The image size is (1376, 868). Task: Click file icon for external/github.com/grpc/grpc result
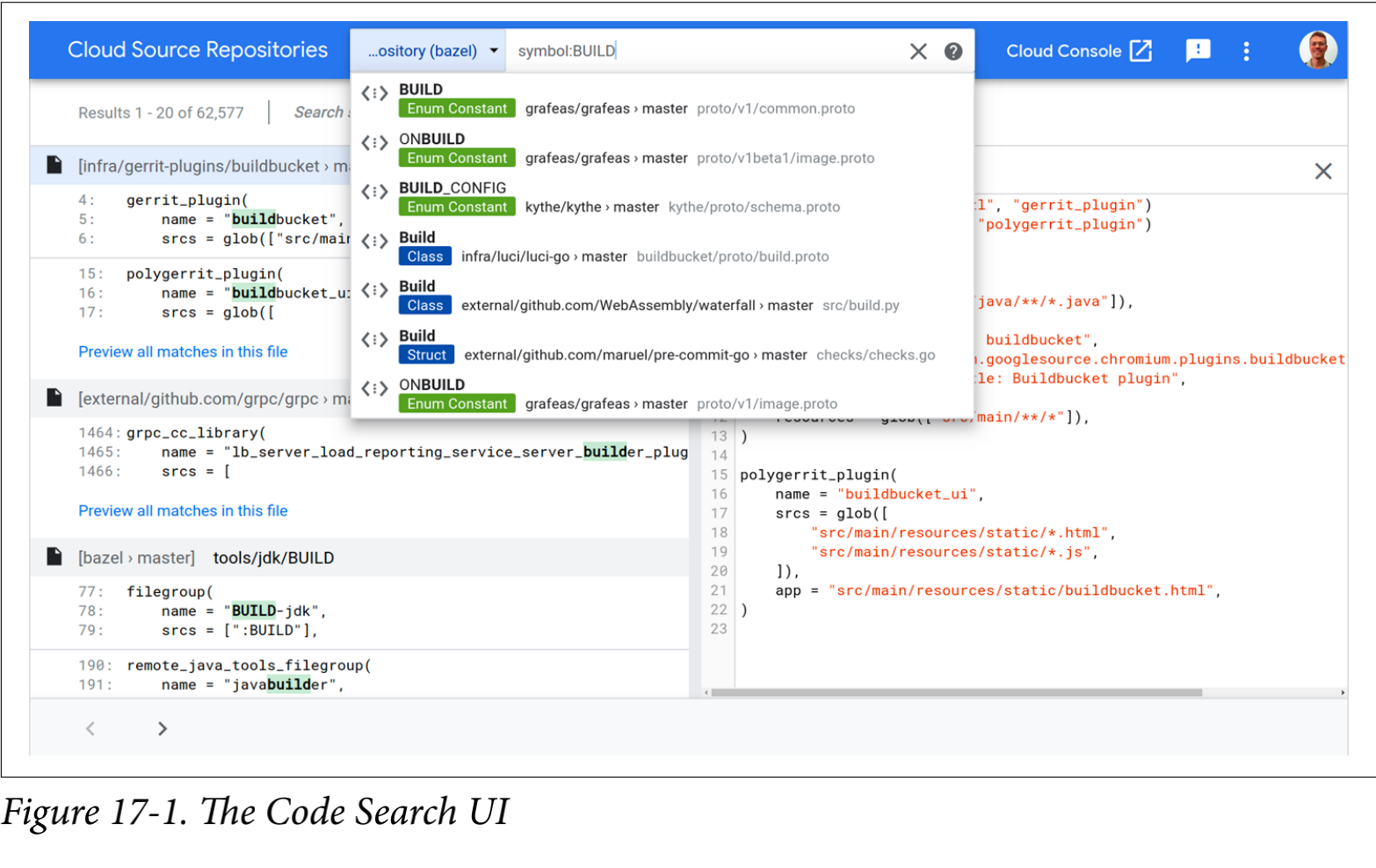[54, 398]
